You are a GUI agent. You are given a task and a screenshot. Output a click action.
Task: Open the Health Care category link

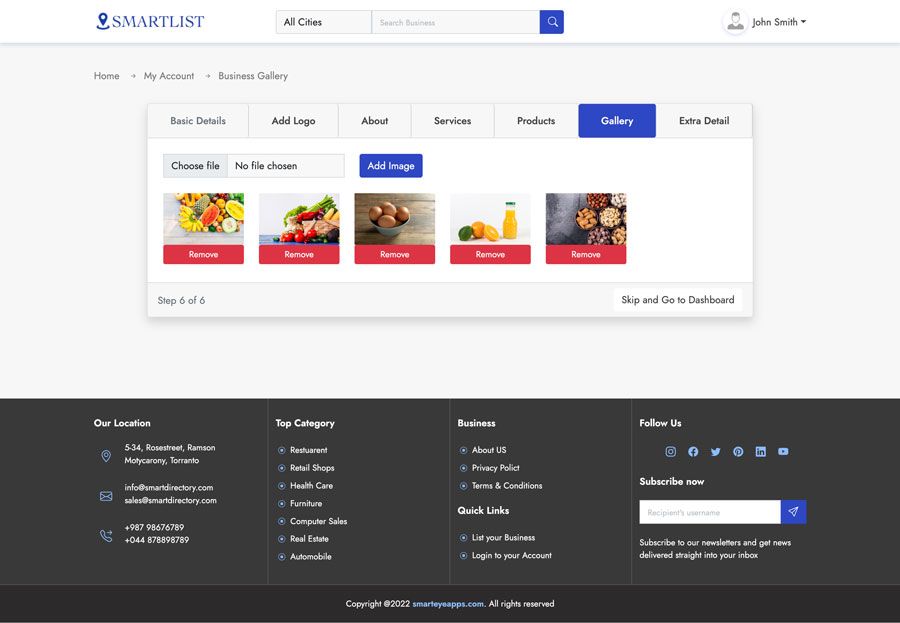point(312,486)
